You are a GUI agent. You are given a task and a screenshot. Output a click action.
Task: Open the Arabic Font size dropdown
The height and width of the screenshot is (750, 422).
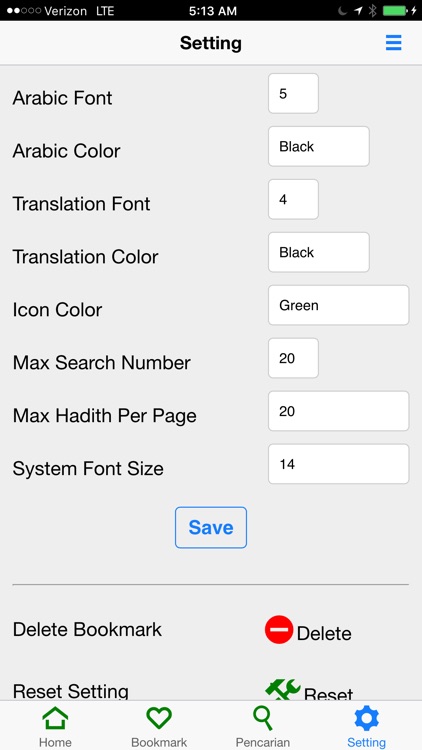point(293,93)
